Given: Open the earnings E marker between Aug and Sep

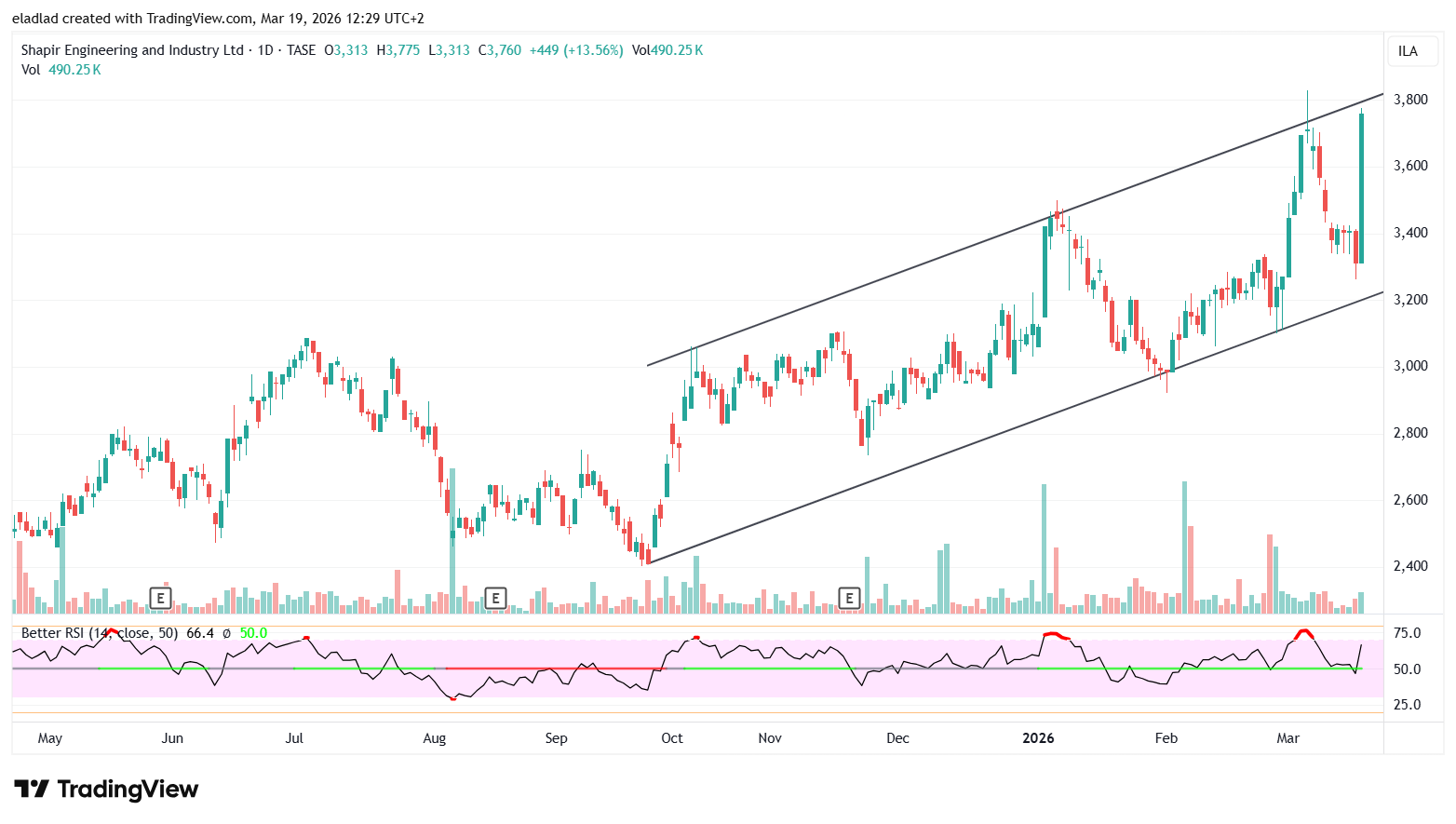Looking at the screenshot, I should click(496, 598).
